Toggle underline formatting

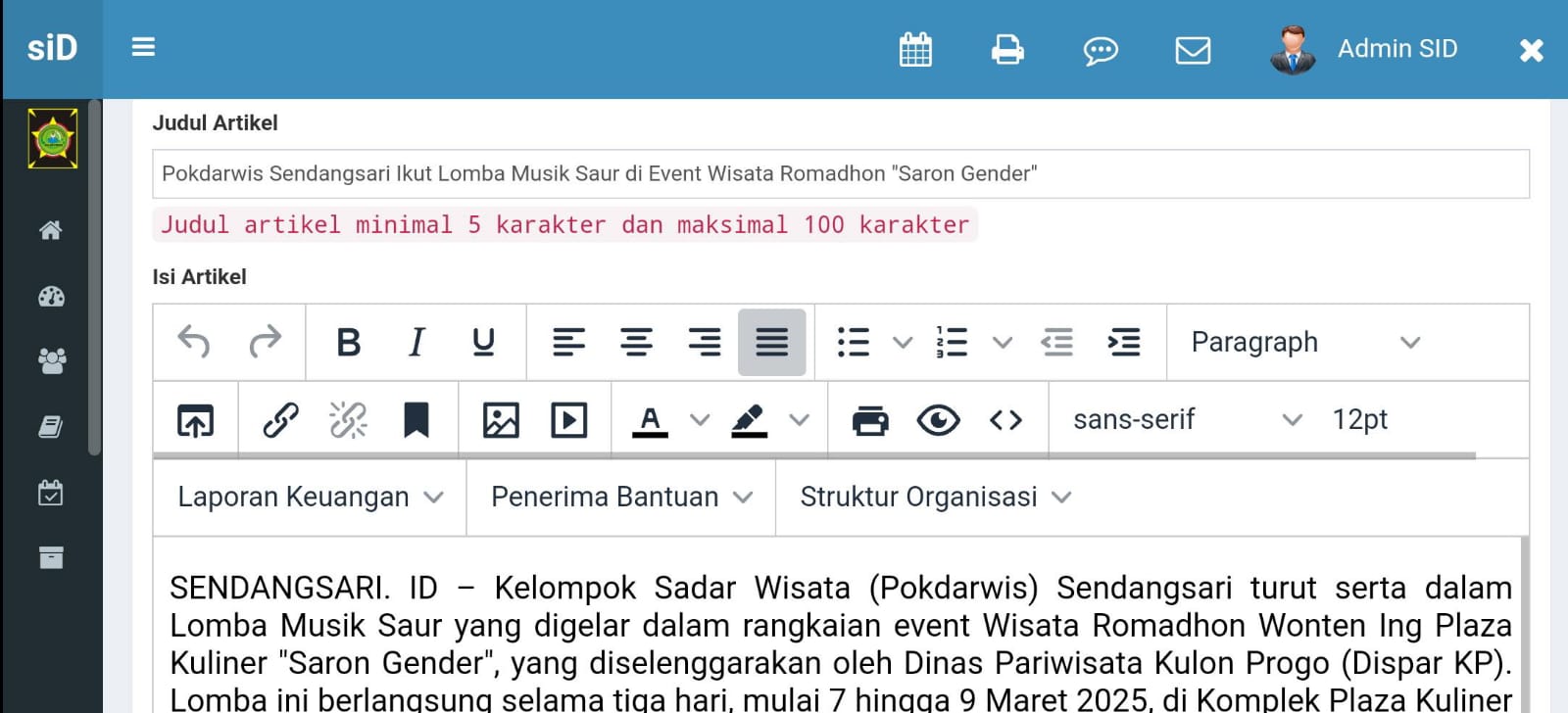tap(483, 342)
